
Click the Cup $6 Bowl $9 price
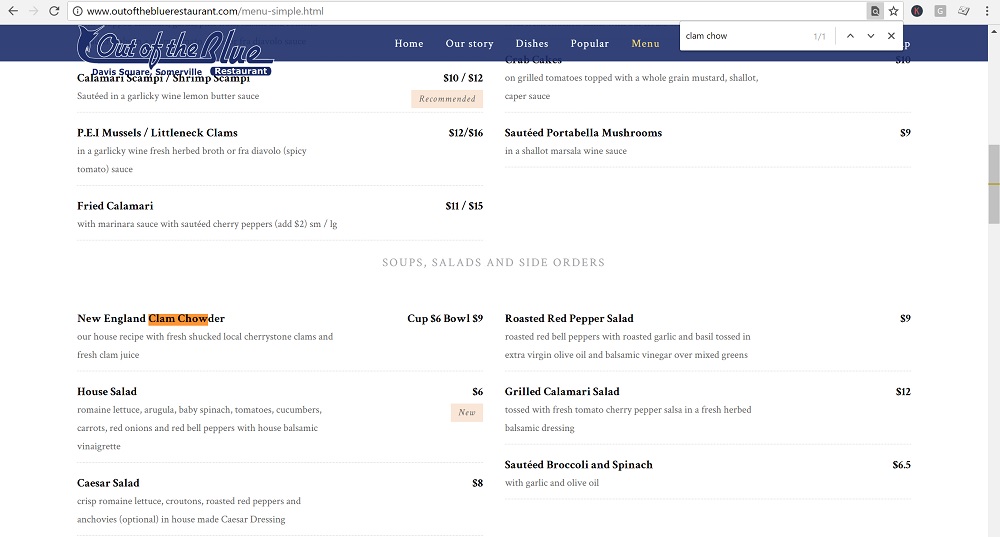coord(445,318)
